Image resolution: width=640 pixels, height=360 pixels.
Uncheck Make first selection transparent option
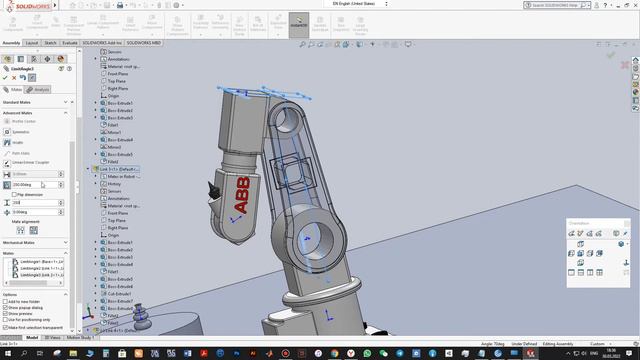point(5,327)
